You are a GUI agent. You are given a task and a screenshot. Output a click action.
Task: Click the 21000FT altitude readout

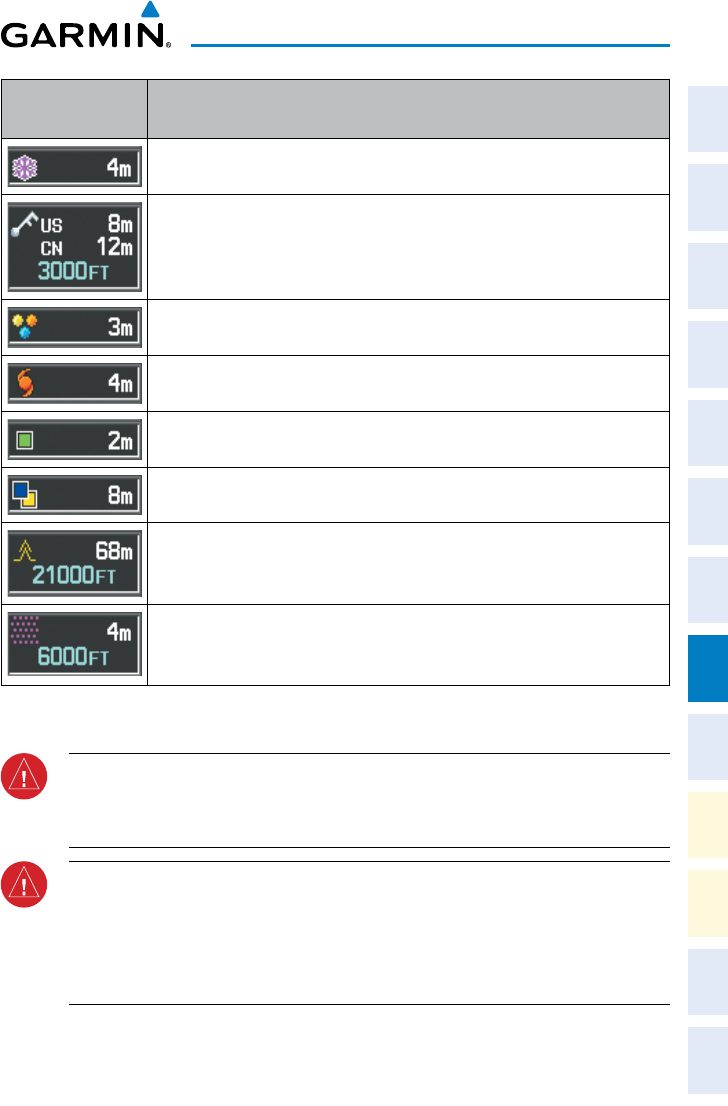coord(81,577)
